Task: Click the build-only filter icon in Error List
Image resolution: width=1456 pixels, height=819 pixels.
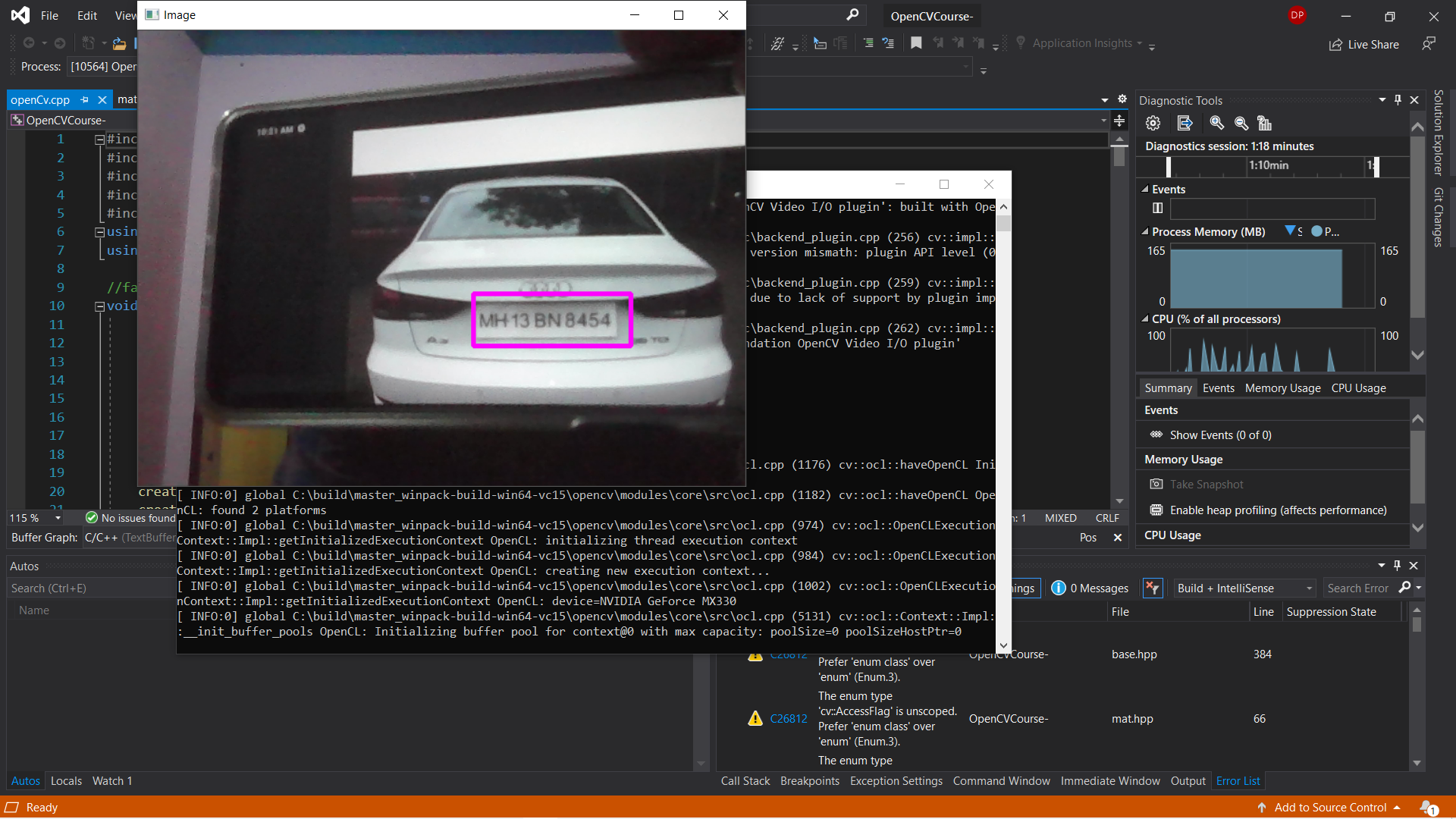Action: [1153, 588]
